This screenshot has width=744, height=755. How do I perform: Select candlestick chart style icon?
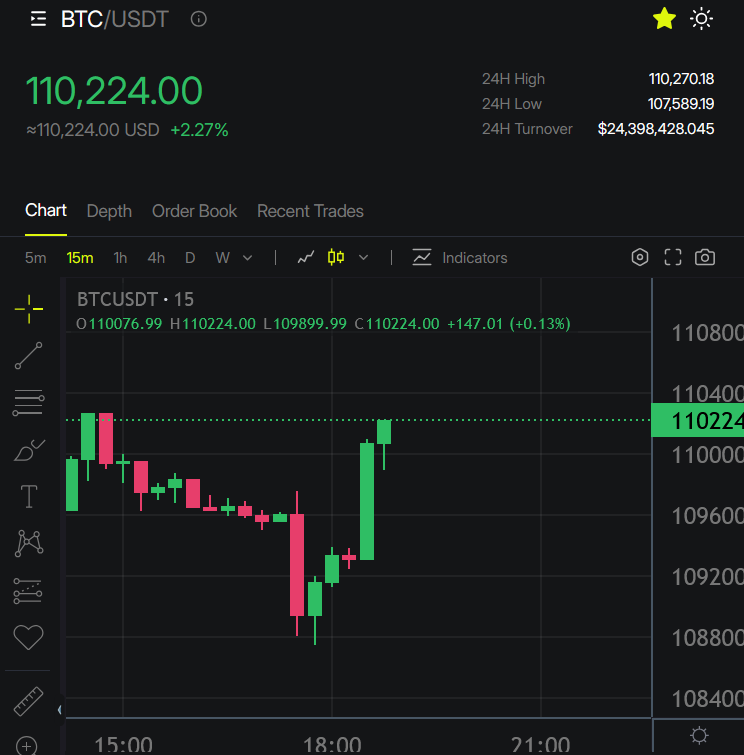pyautogui.click(x=336, y=257)
